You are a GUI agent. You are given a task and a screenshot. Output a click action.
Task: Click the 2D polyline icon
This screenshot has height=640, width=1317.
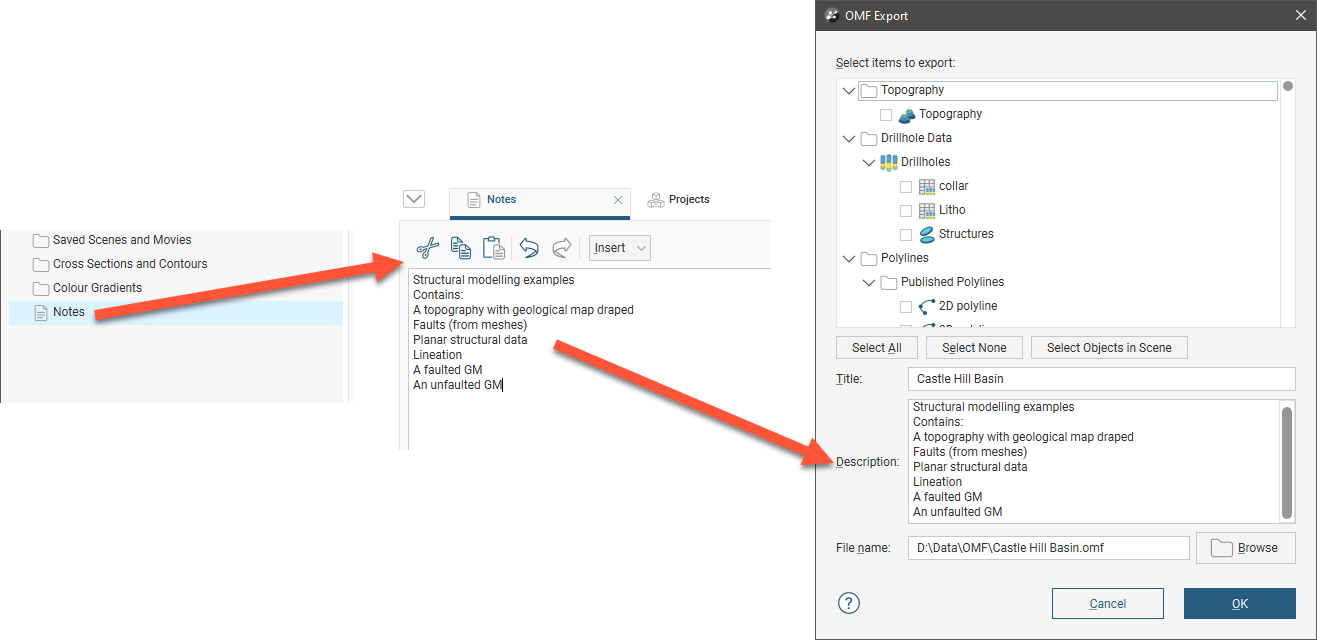point(927,307)
